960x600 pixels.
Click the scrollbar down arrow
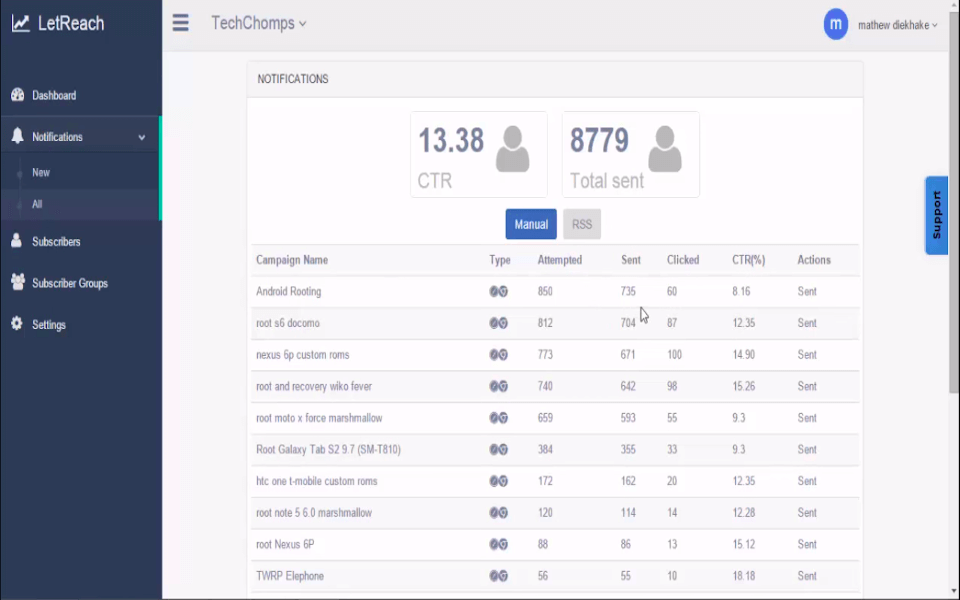(954, 591)
